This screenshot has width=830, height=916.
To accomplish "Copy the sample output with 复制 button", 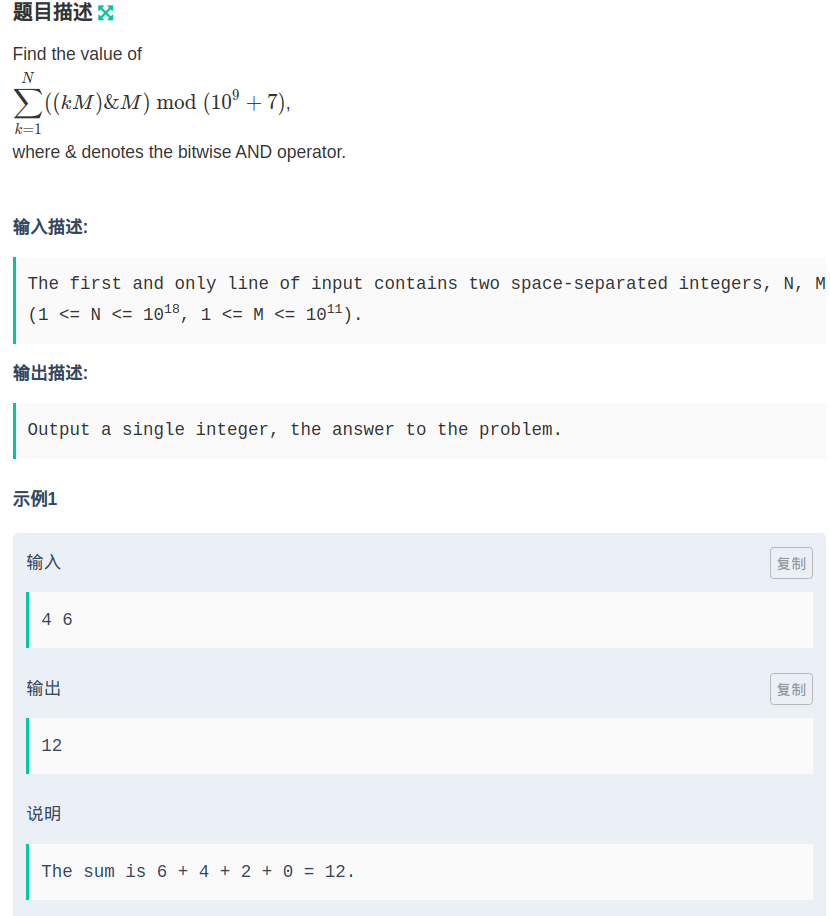I will [791, 689].
